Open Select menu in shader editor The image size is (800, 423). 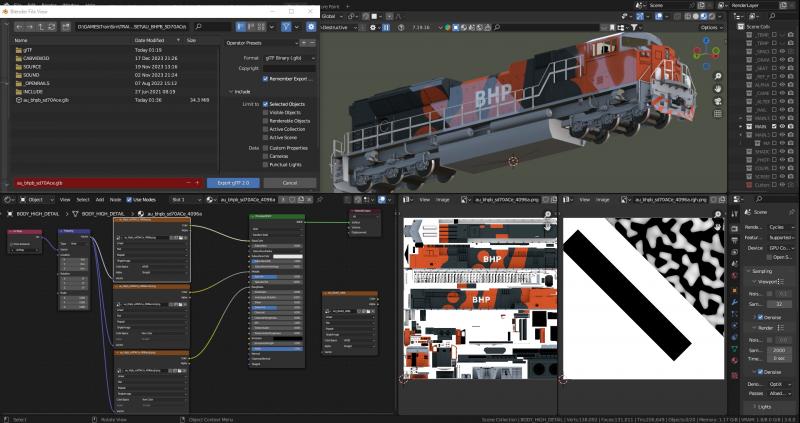click(83, 200)
